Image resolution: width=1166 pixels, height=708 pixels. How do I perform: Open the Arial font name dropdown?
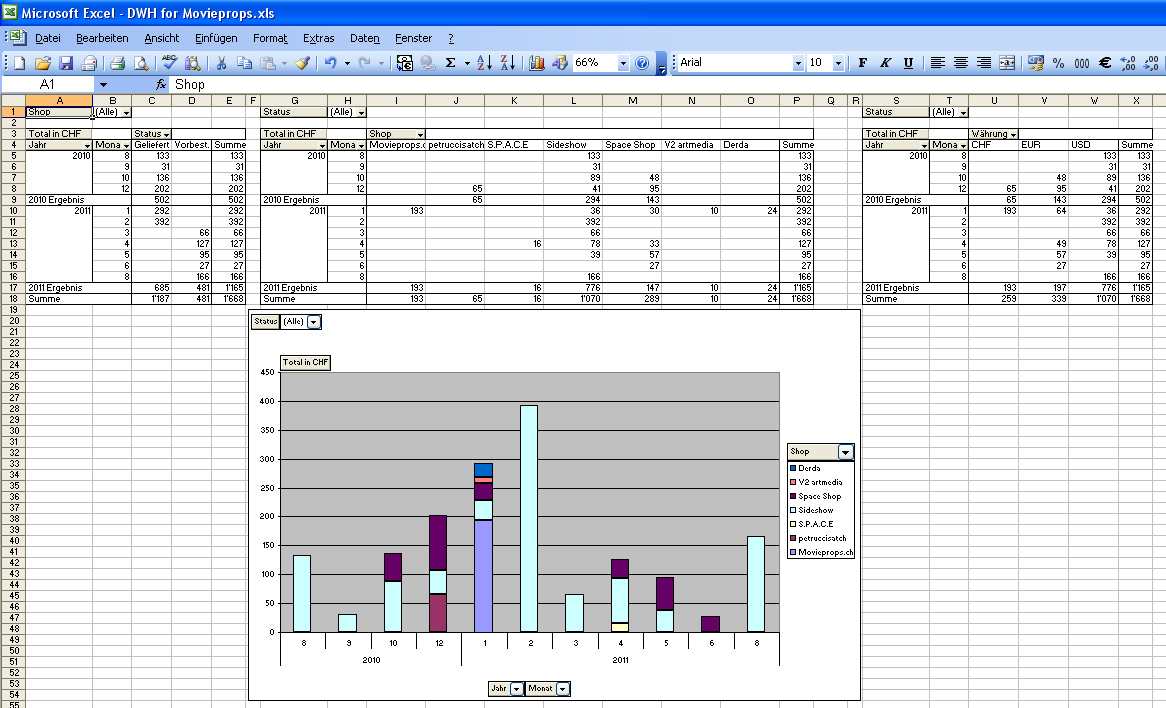click(798, 63)
